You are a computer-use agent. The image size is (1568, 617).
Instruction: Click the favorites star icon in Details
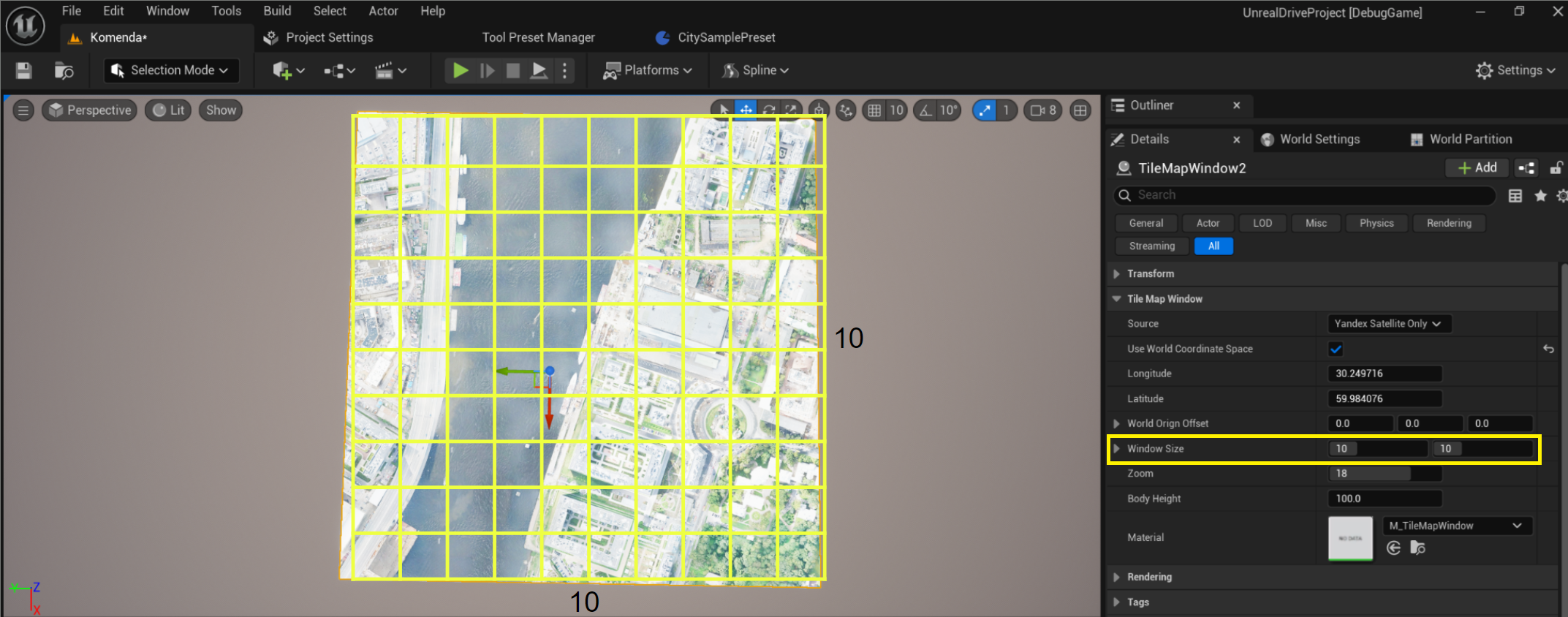(1540, 195)
